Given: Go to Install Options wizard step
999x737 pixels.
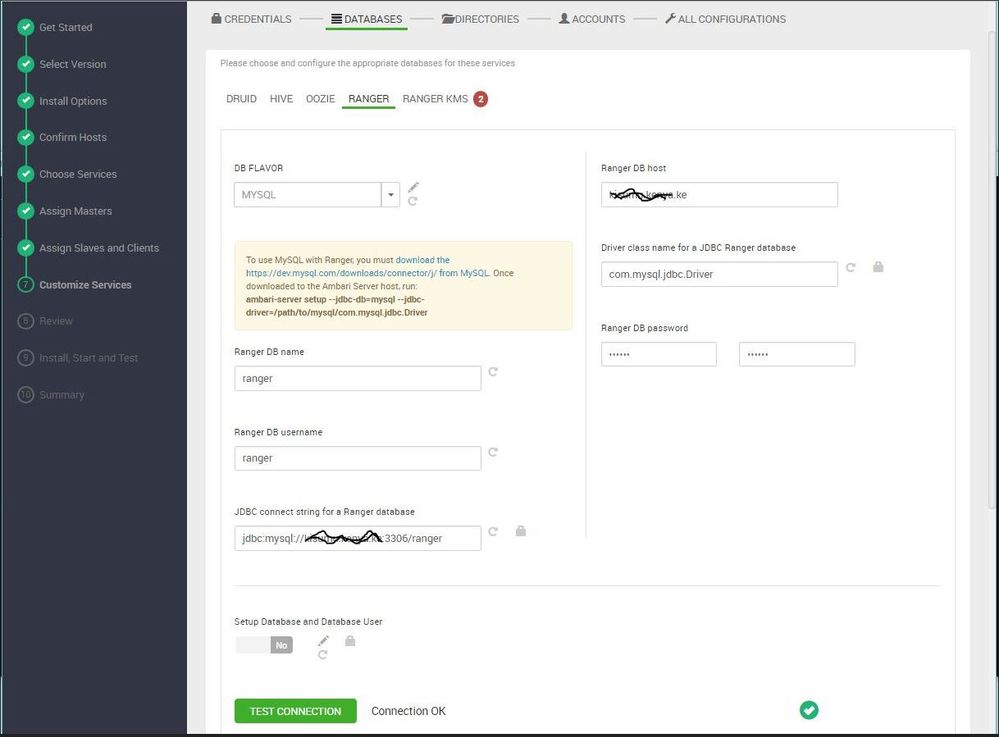Looking at the screenshot, I should tap(73, 101).
